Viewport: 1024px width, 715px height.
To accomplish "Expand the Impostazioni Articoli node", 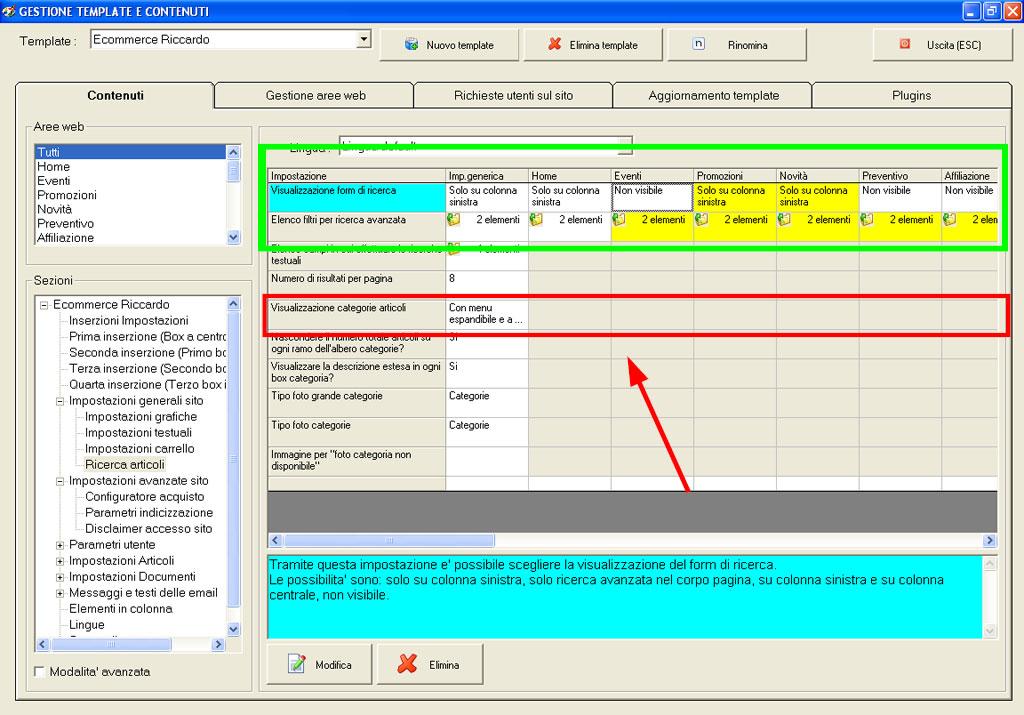I will click(x=60, y=561).
